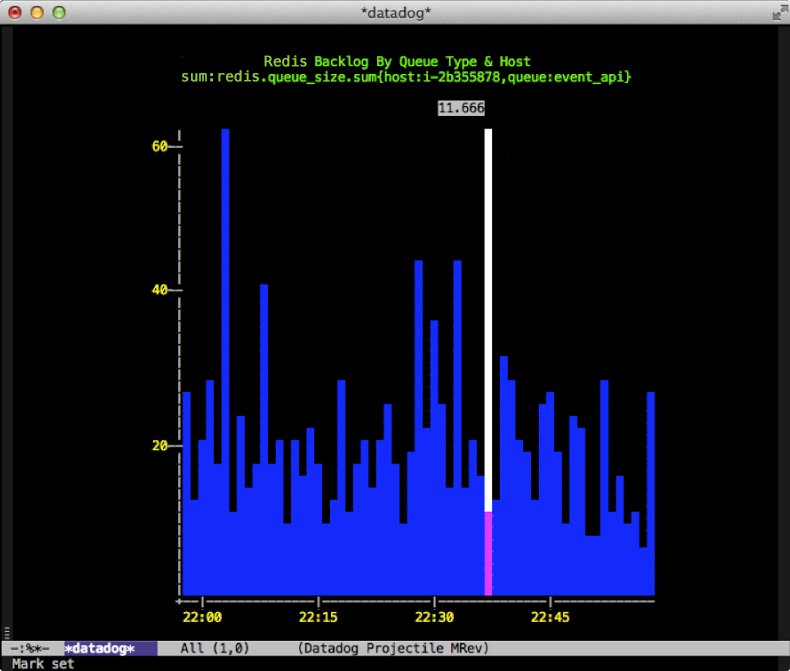This screenshot has width=790, height=671.
Task: Click the 40 y-axis label
Action: [x=158, y=291]
